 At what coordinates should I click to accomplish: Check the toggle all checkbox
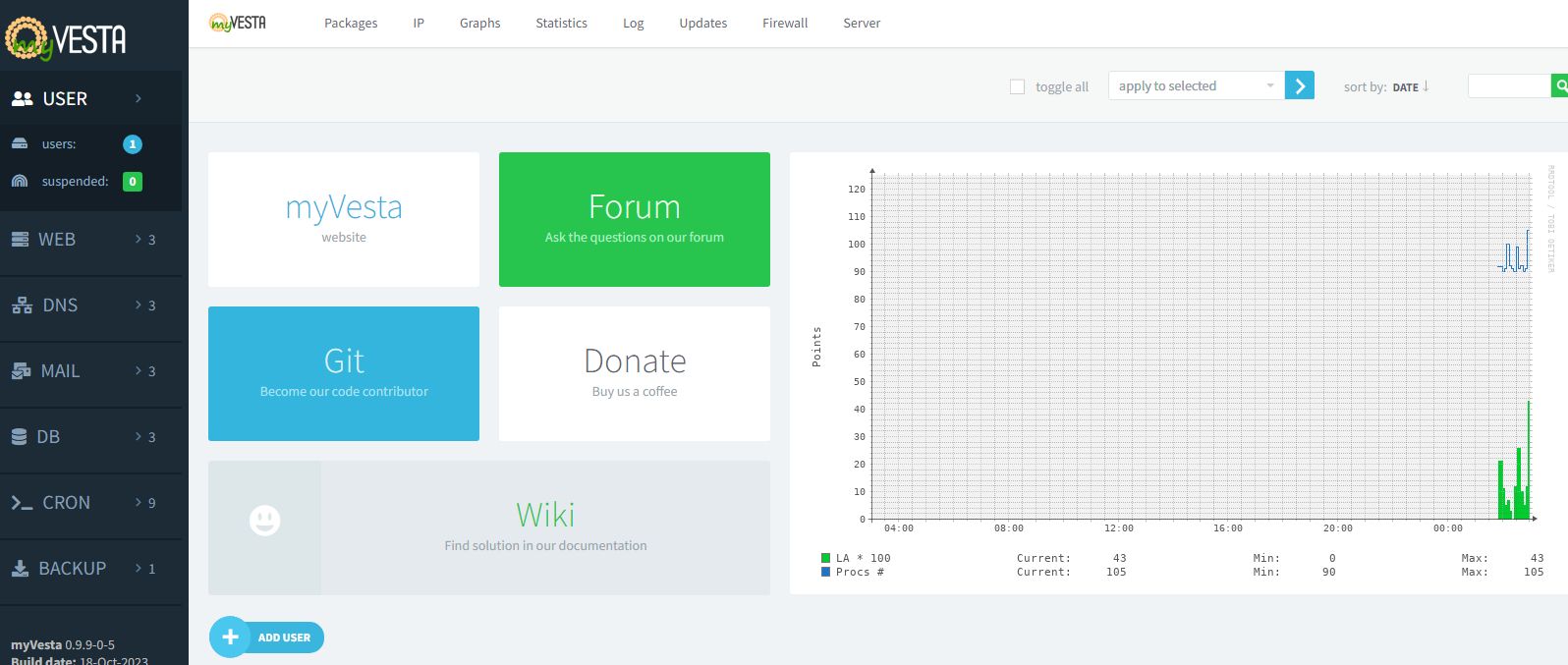pos(1017,86)
